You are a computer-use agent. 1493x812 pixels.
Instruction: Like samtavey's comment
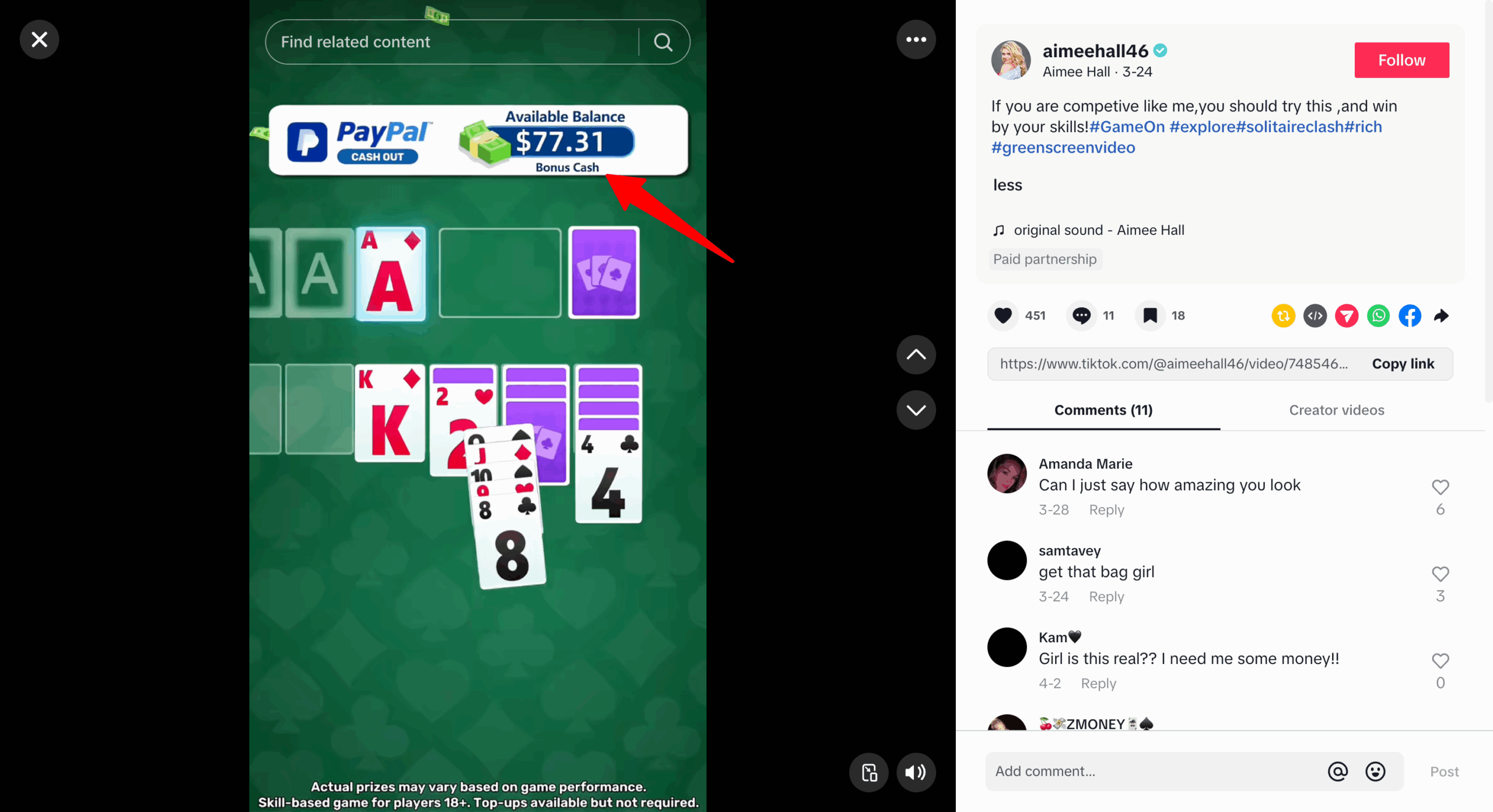(1440, 574)
